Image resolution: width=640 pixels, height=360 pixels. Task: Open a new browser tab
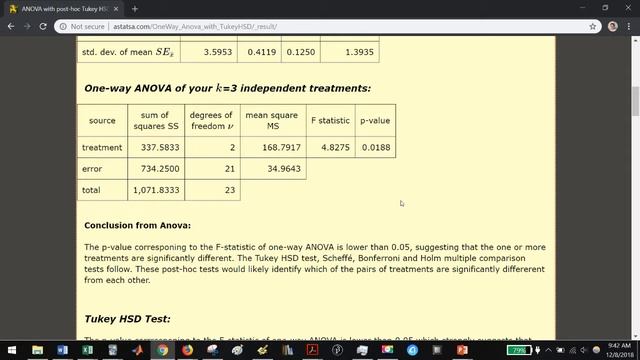pos(135,9)
